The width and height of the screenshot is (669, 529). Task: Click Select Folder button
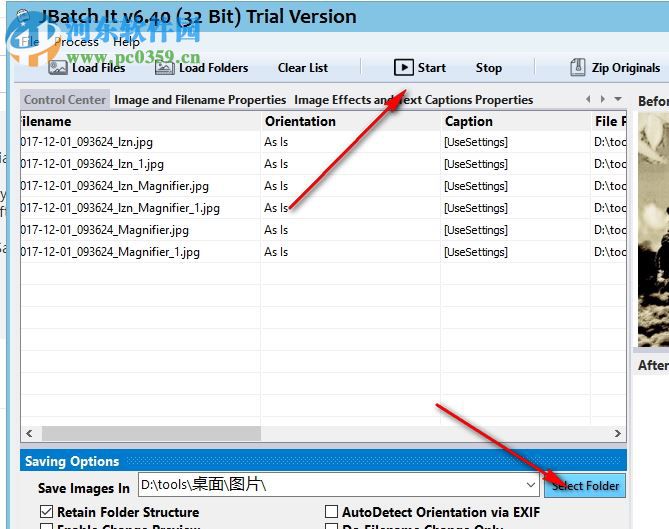[x=585, y=485]
